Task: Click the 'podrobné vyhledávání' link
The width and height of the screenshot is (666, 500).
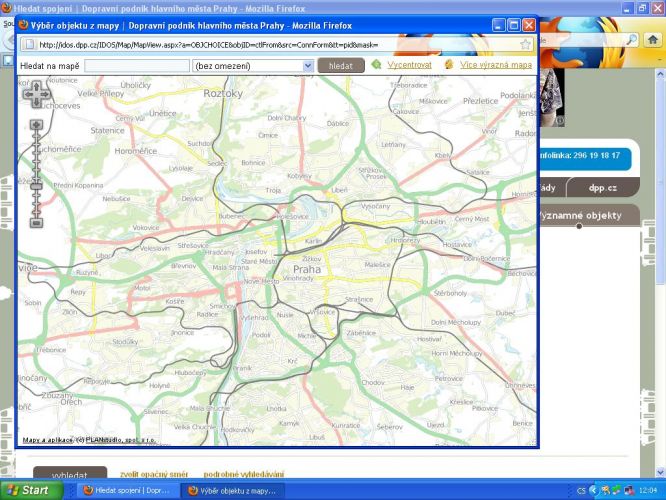Action: 244,474
